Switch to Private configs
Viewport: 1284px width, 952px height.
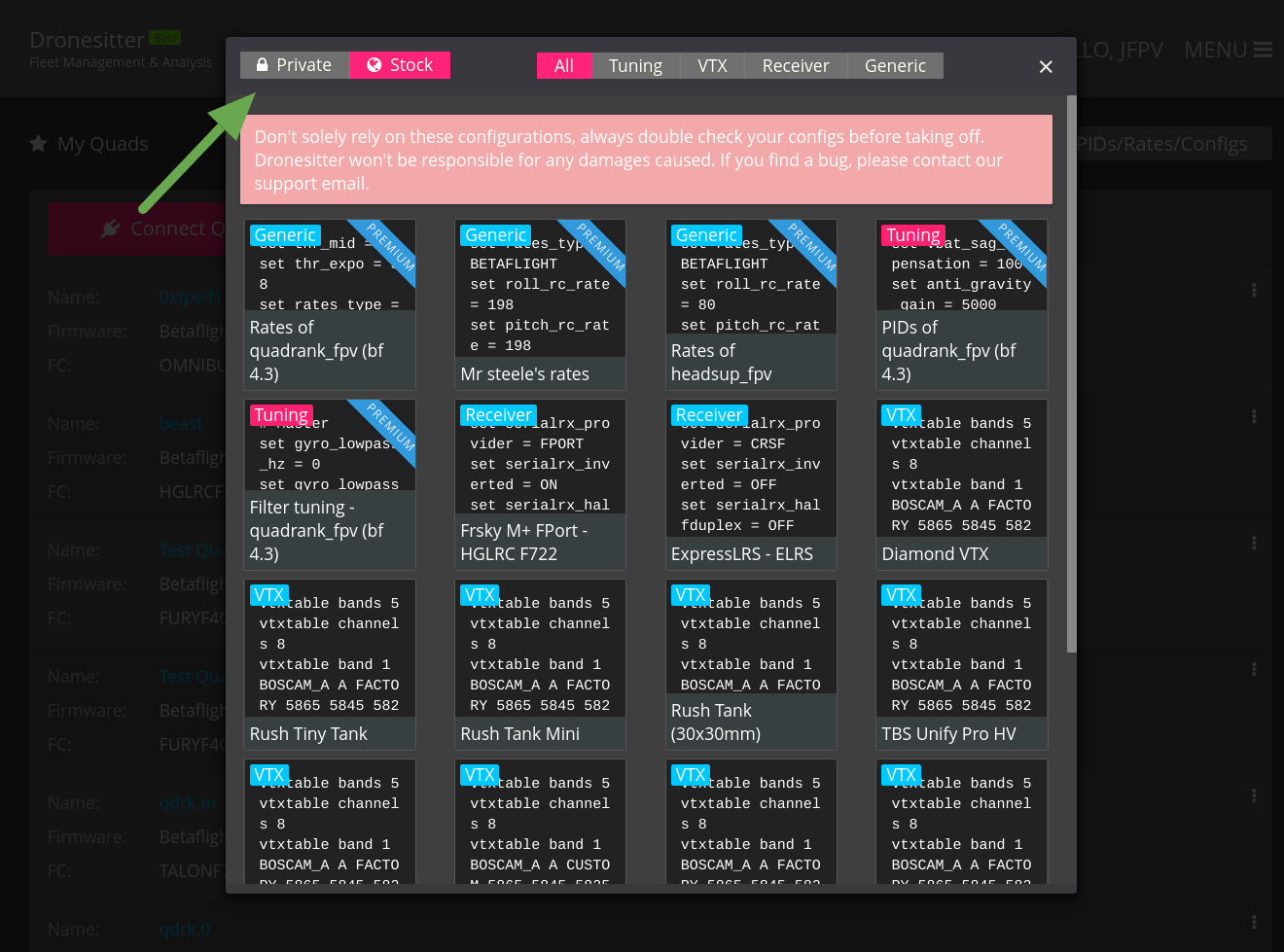click(x=294, y=65)
